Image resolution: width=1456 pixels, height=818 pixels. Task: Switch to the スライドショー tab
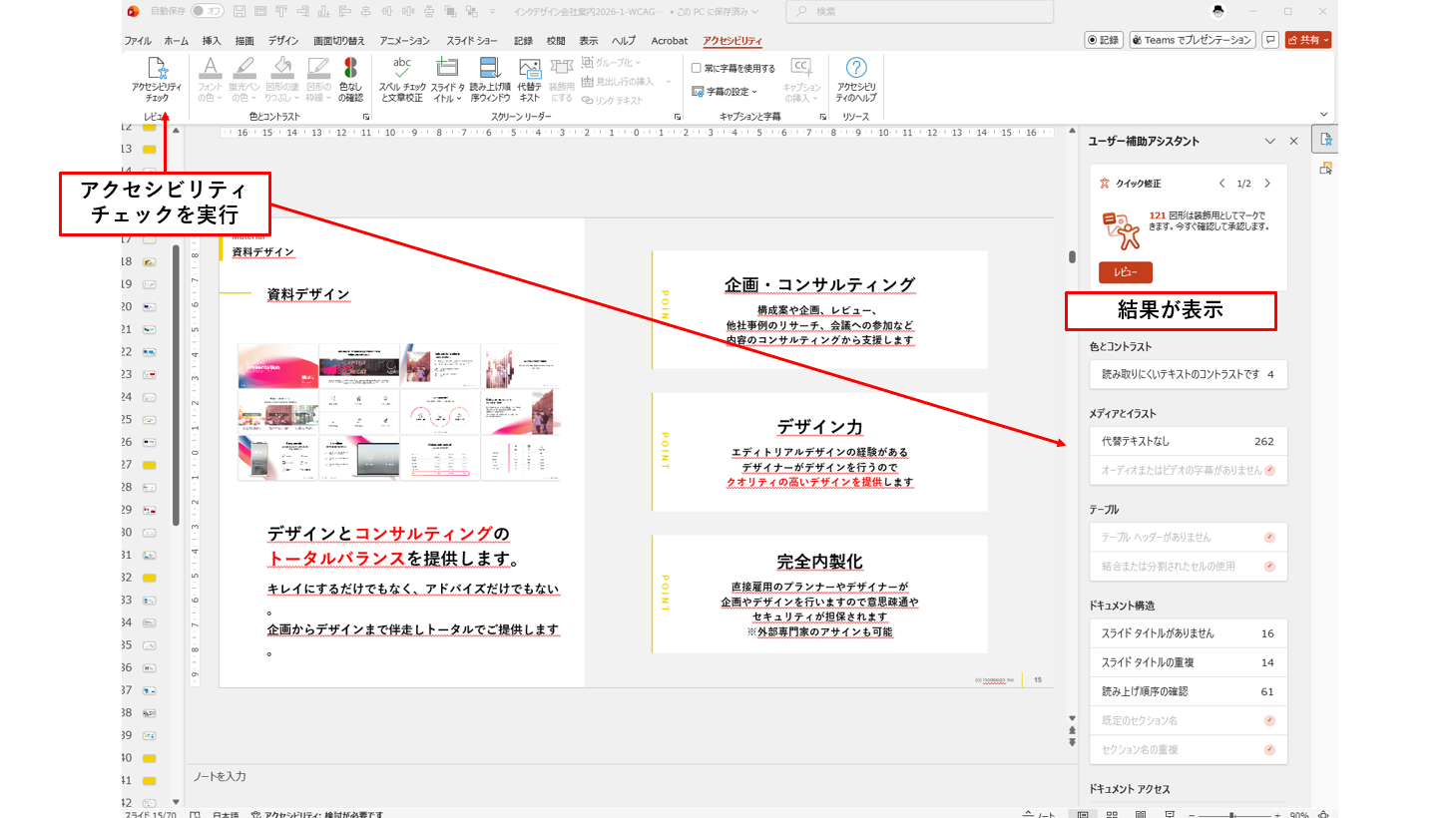coord(471,41)
